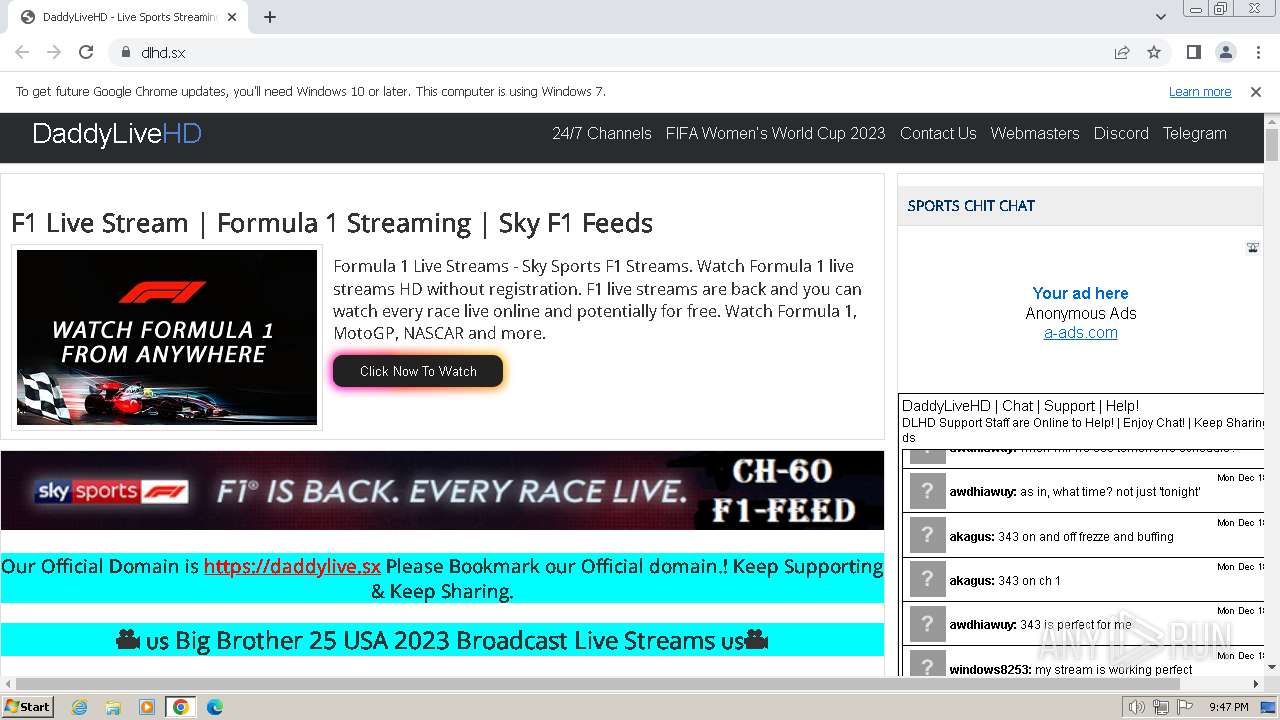Image resolution: width=1280 pixels, height=720 pixels.
Task: Close the DaddyLiveHD browser tab
Action: point(233,17)
